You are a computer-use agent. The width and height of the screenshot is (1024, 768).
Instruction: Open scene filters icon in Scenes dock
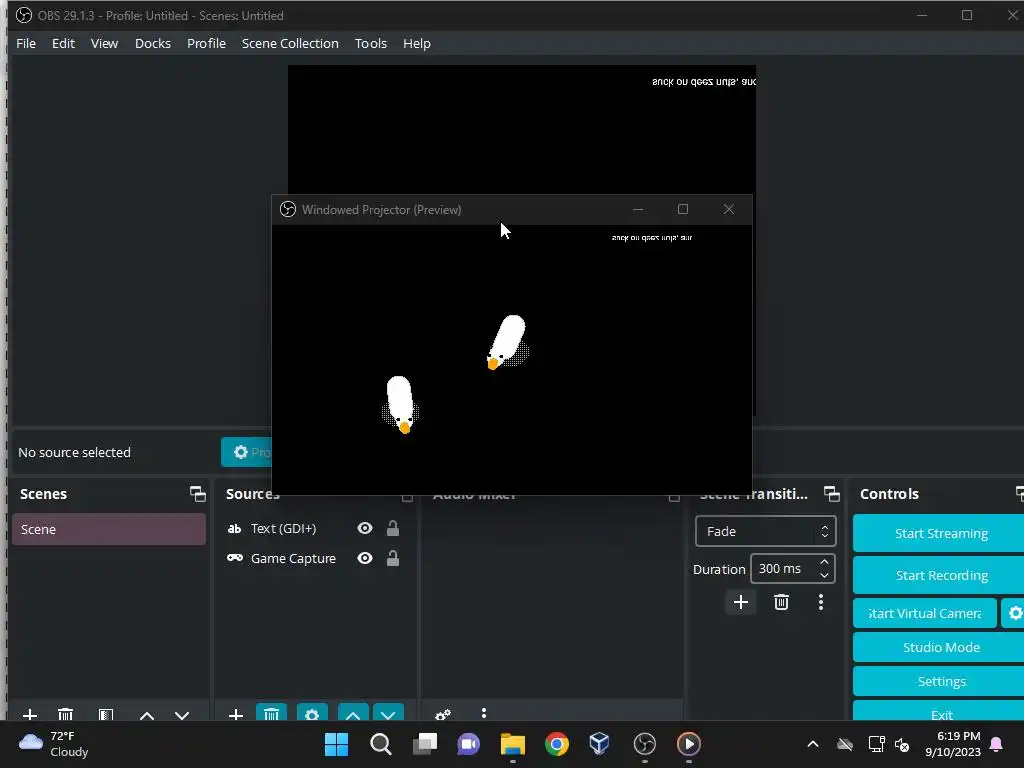point(106,714)
